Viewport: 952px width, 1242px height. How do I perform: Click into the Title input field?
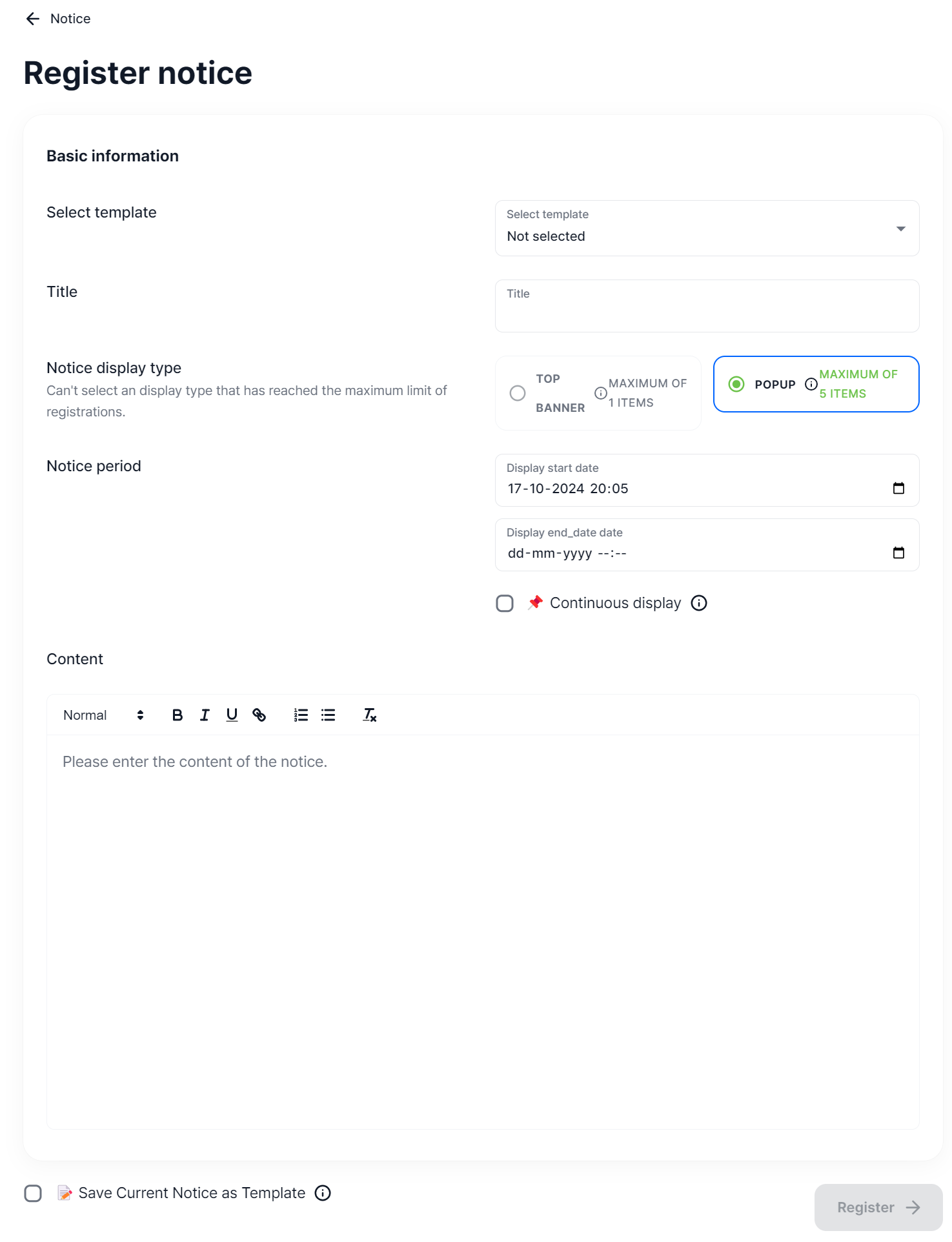point(707,313)
